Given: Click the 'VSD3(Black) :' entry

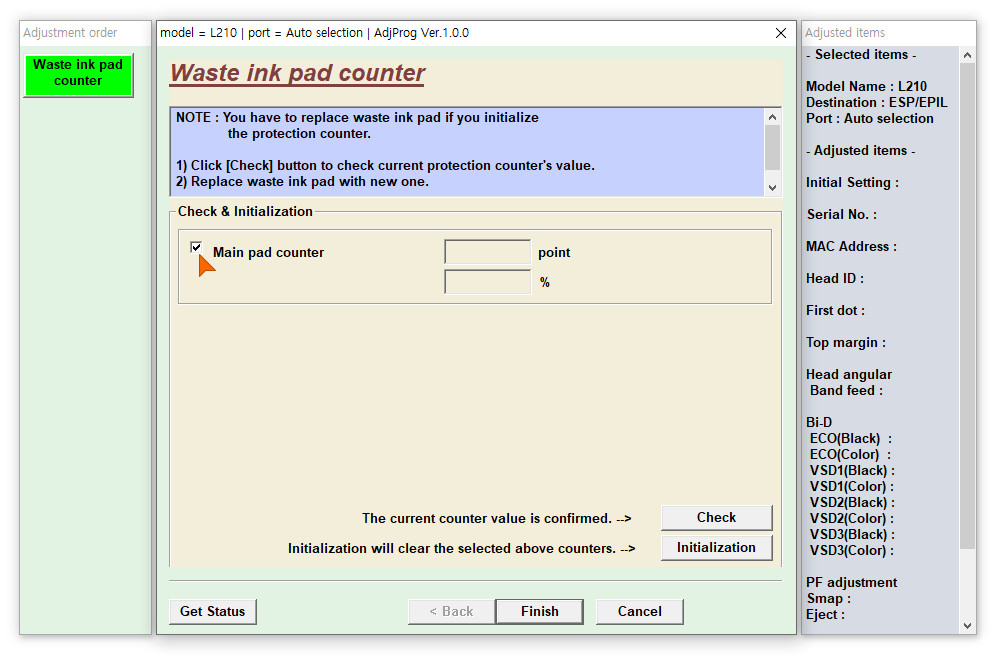Looking at the screenshot, I should (852, 534).
